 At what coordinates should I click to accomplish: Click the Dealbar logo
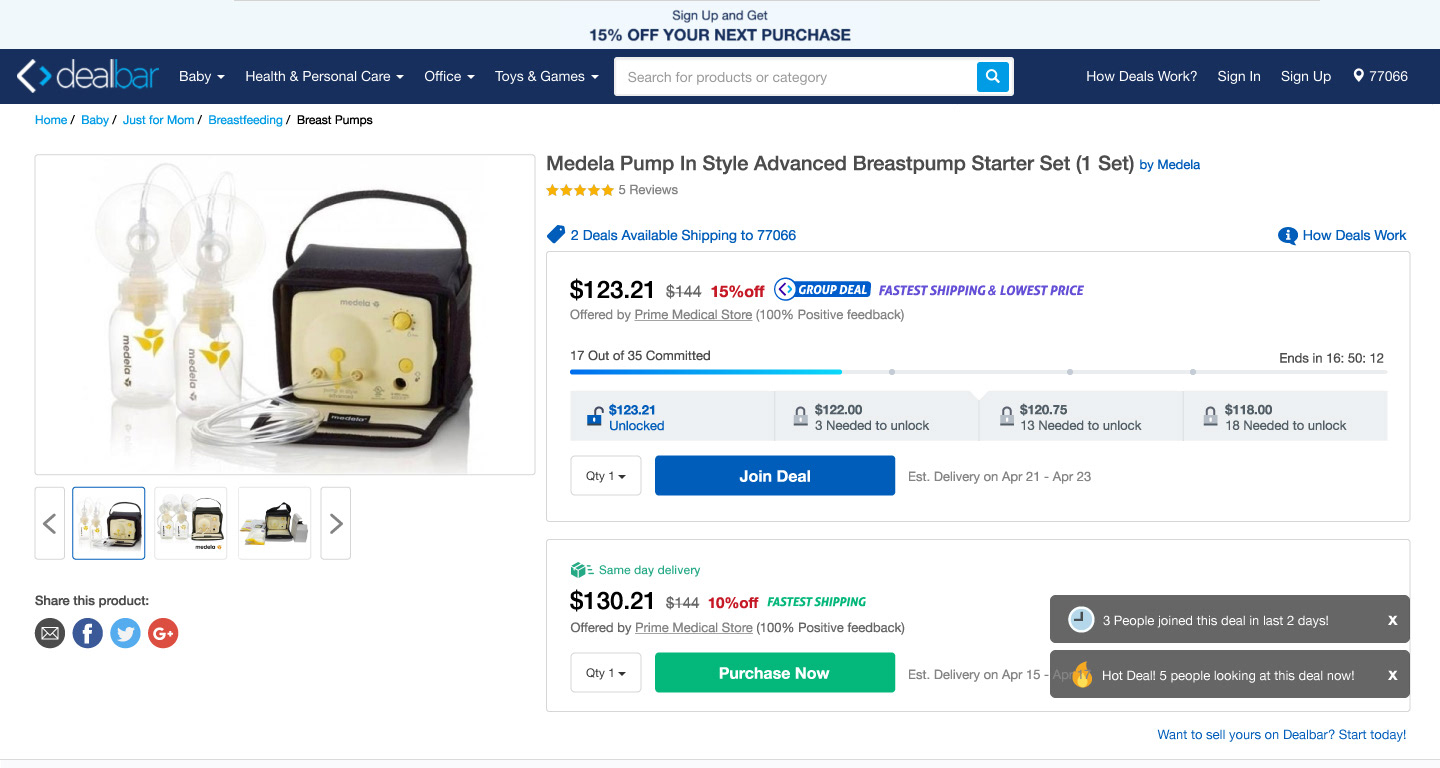(x=88, y=76)
